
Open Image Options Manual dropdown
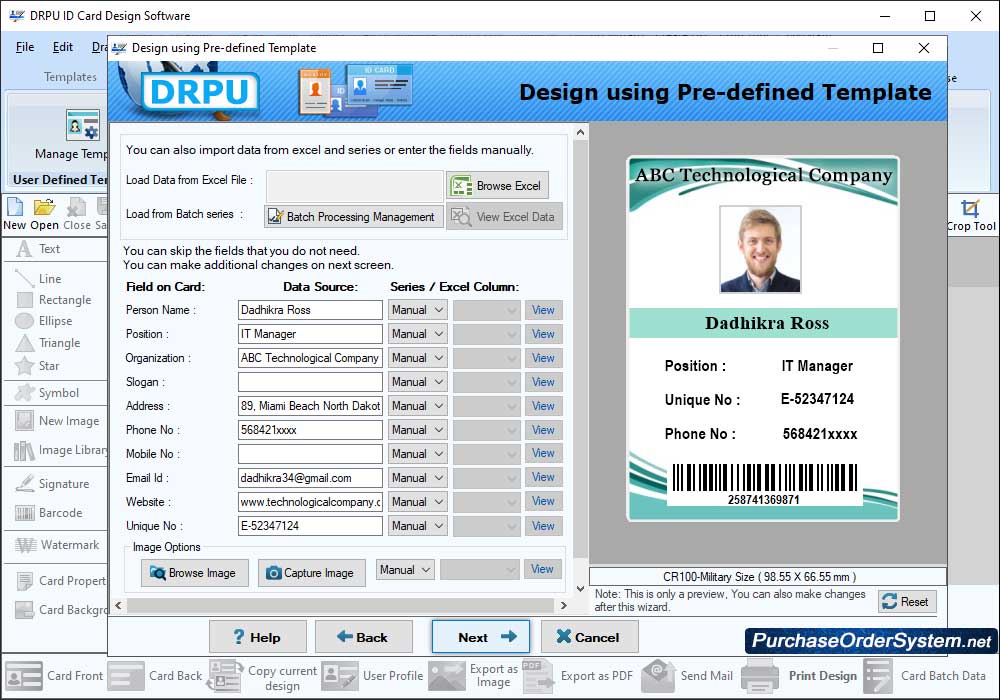coord(405,570)
